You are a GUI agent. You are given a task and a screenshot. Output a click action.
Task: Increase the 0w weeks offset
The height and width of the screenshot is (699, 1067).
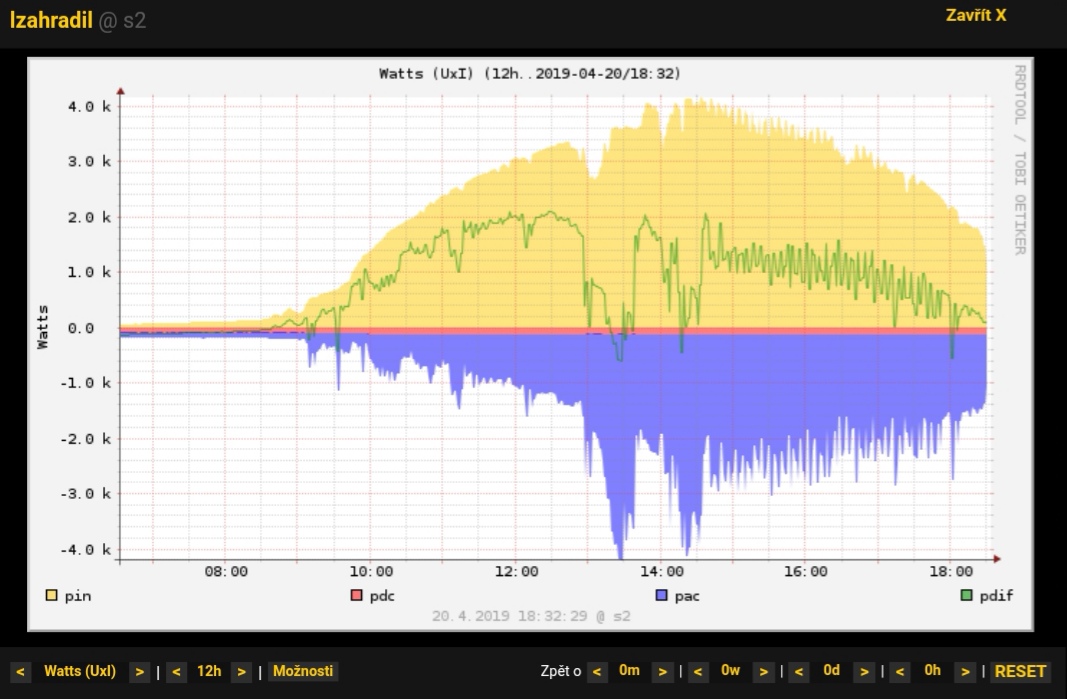click(x=763, y=671)
